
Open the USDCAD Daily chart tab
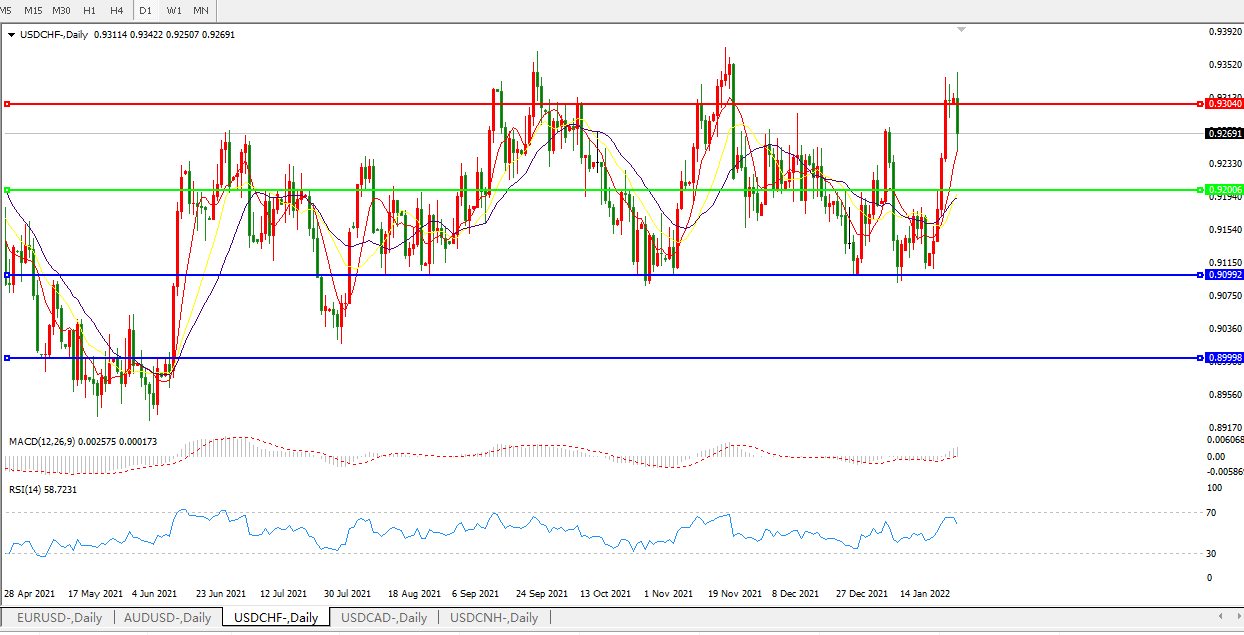tap(384, 617)
